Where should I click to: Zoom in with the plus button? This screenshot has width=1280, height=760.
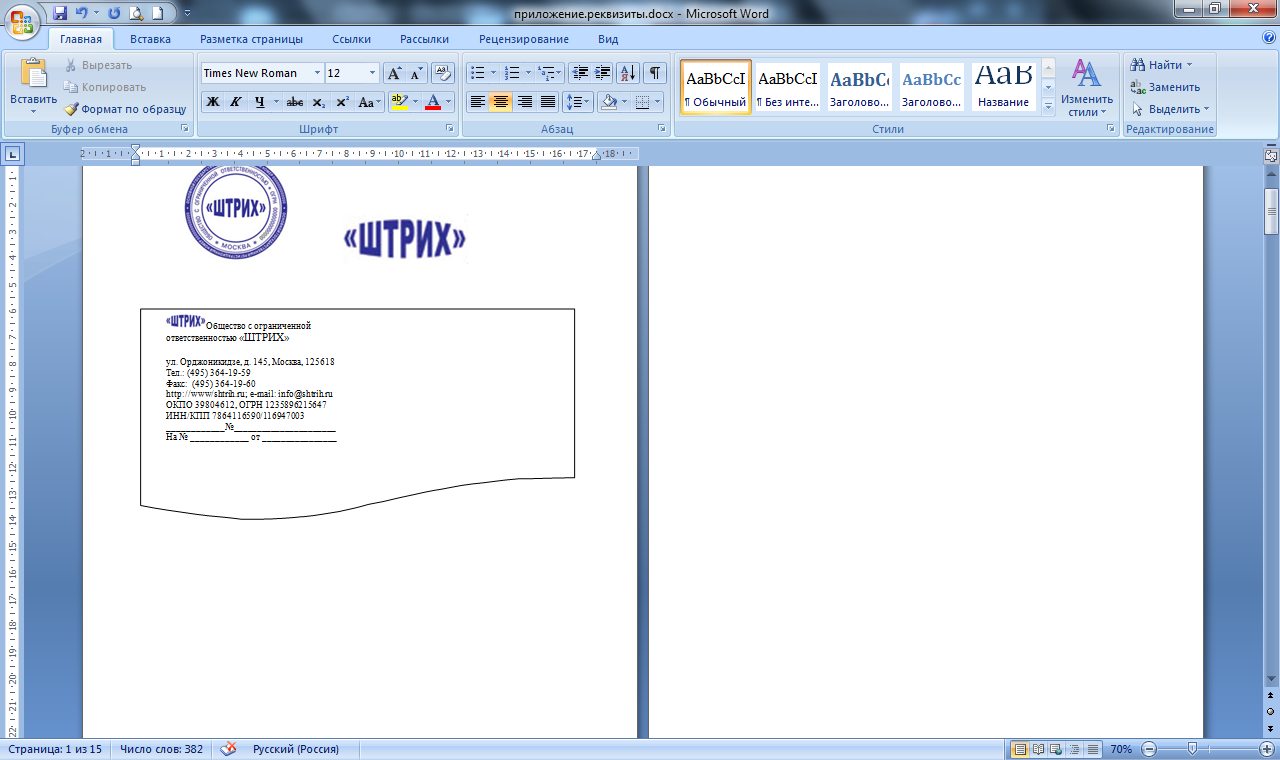[x=1267, y=749]
